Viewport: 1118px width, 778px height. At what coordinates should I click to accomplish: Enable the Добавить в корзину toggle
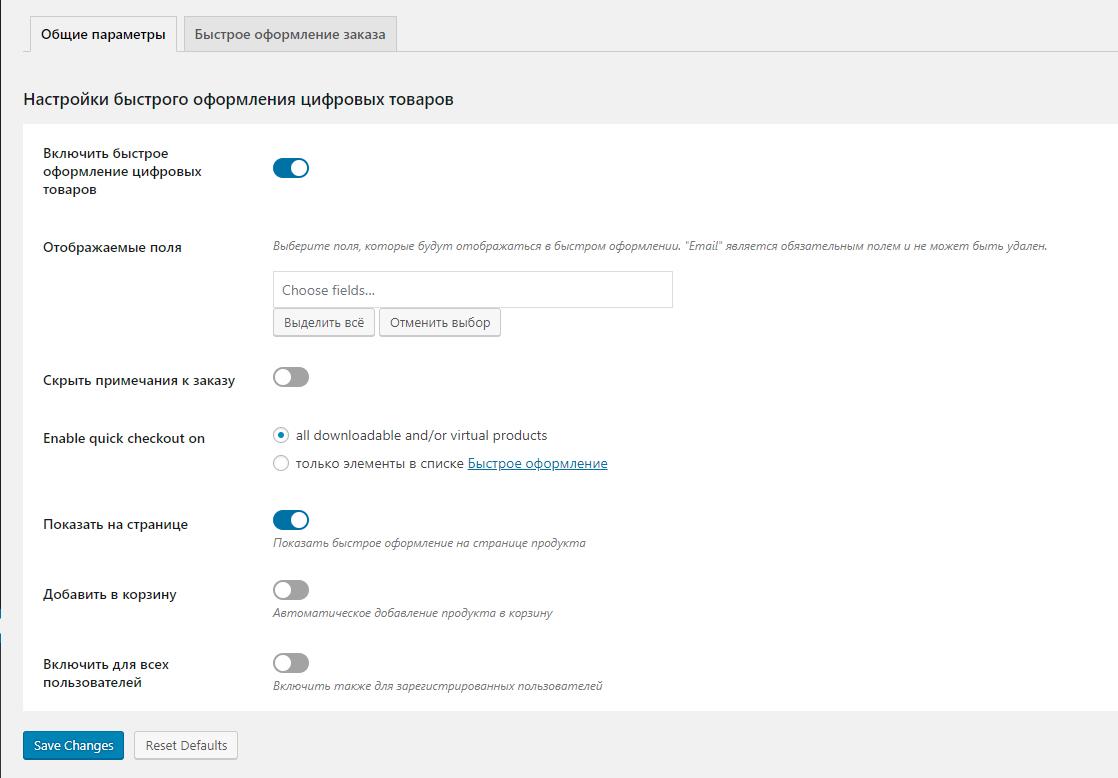(x=291, y=590)
